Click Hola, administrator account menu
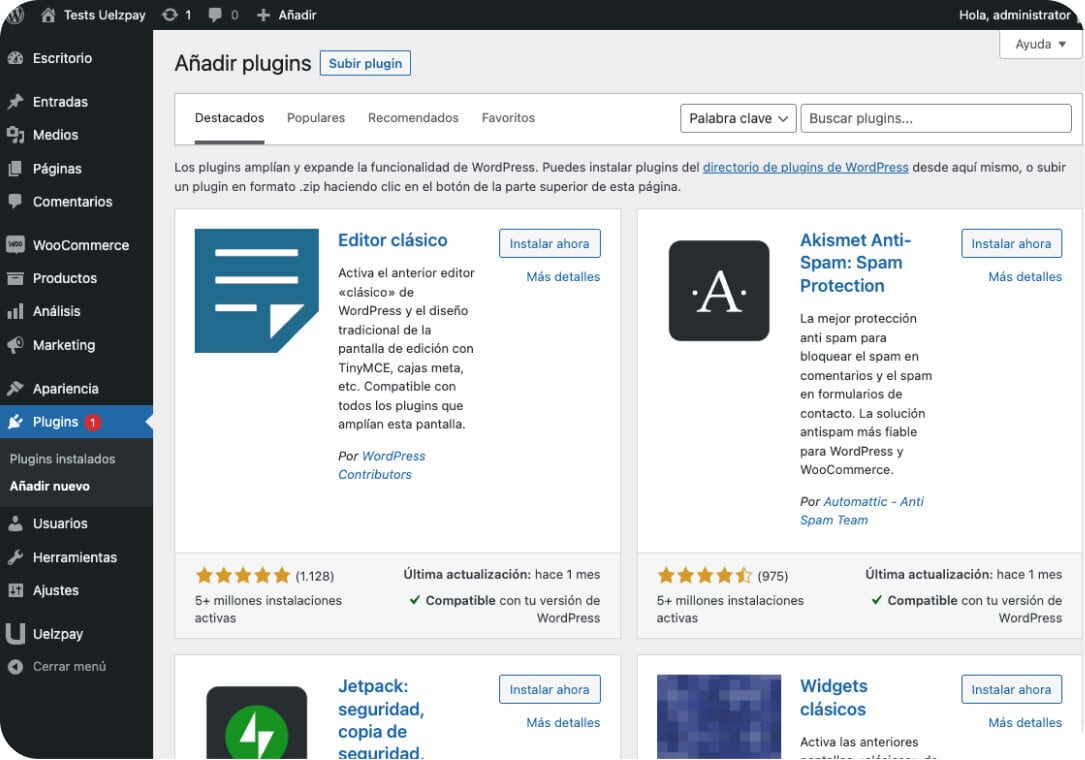This screenshot has width=1085, height=760. click(x=1014, y=15)
